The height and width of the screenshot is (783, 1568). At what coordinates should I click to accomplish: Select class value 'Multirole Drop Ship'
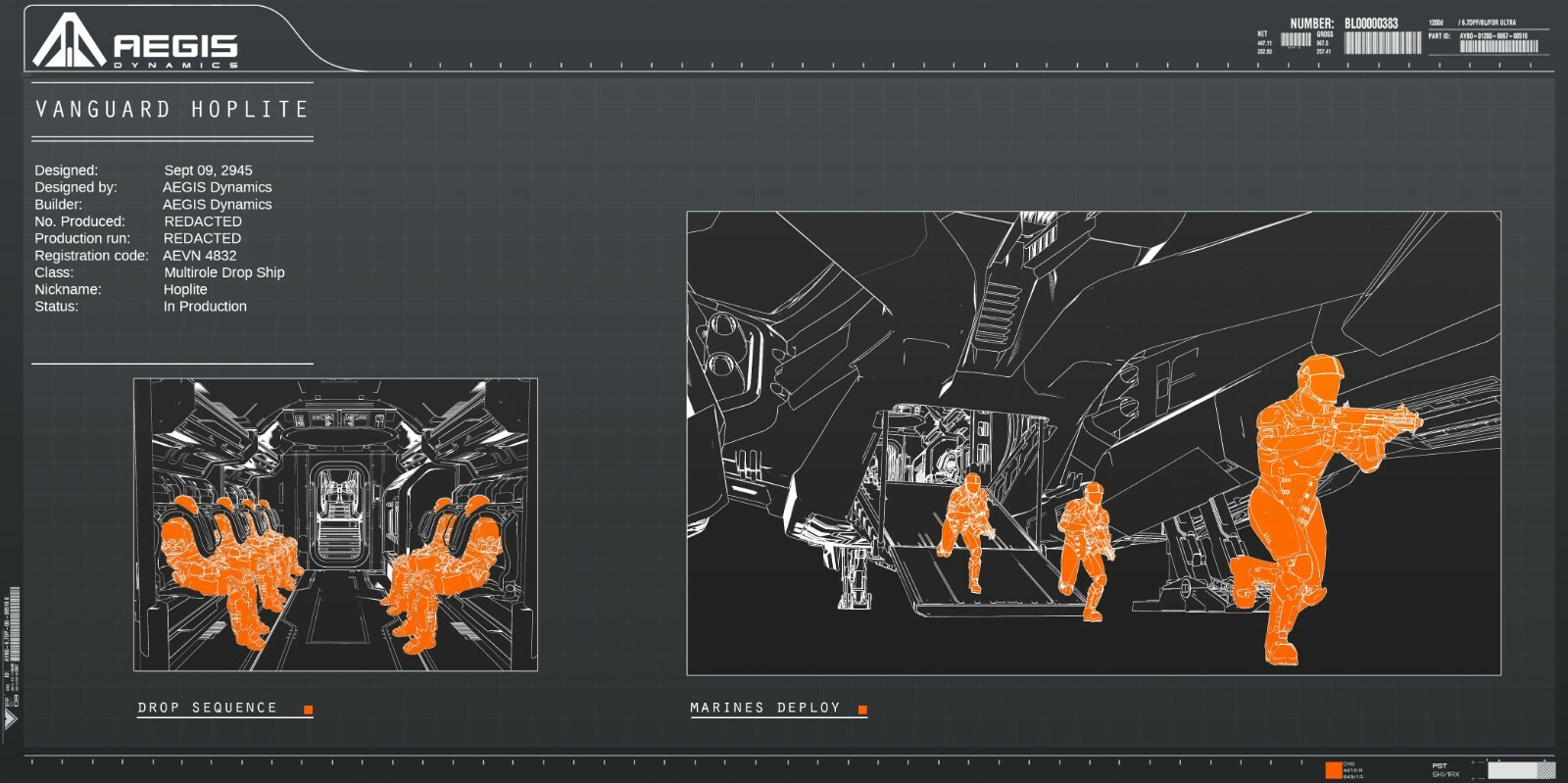pyautogui.click(x=224, y=272)
